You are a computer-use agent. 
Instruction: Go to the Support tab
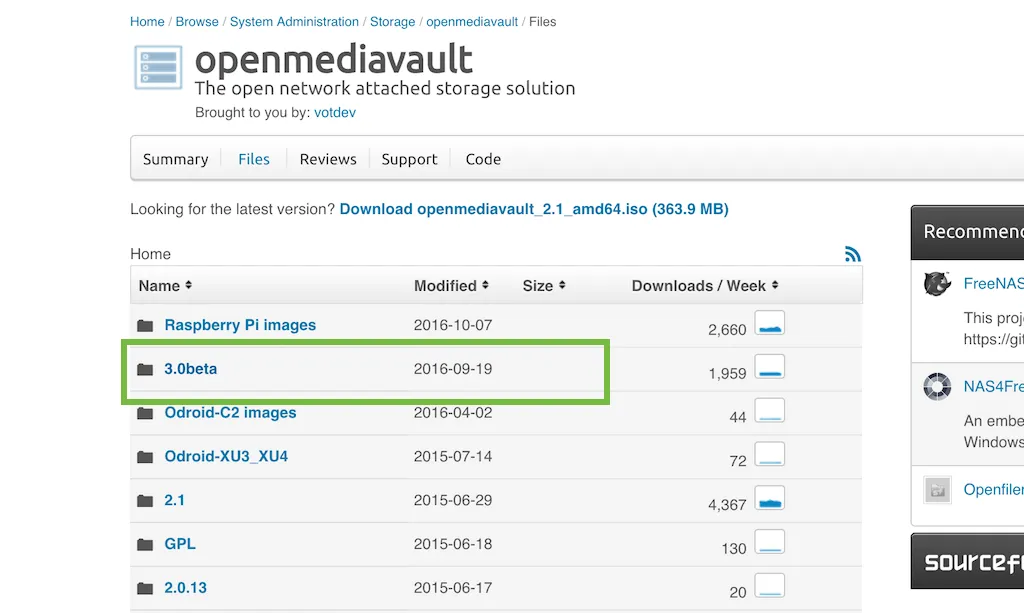tap(409, 159)
